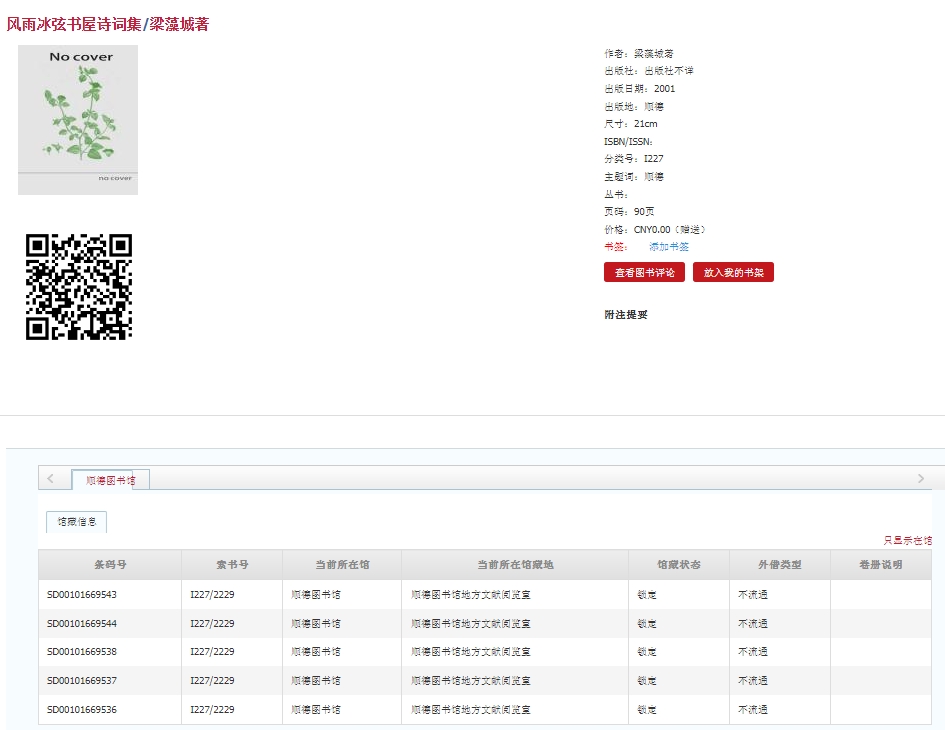945x730 pixels.
Task: Click barcode SD00101669536
Action: coord(82,710)
